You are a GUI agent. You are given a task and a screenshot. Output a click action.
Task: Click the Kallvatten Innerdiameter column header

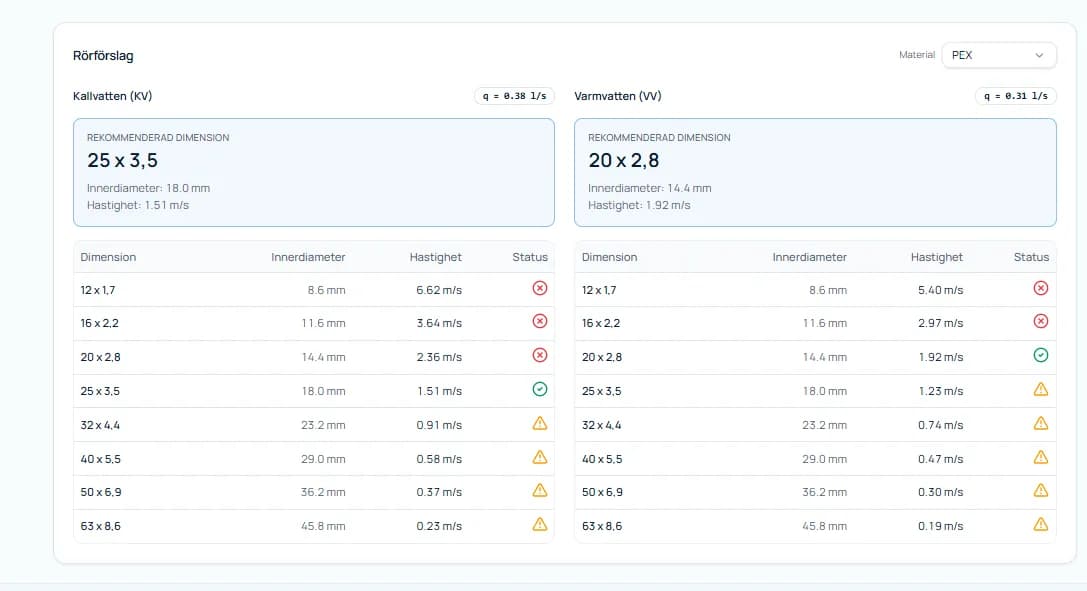click(308, 257)
